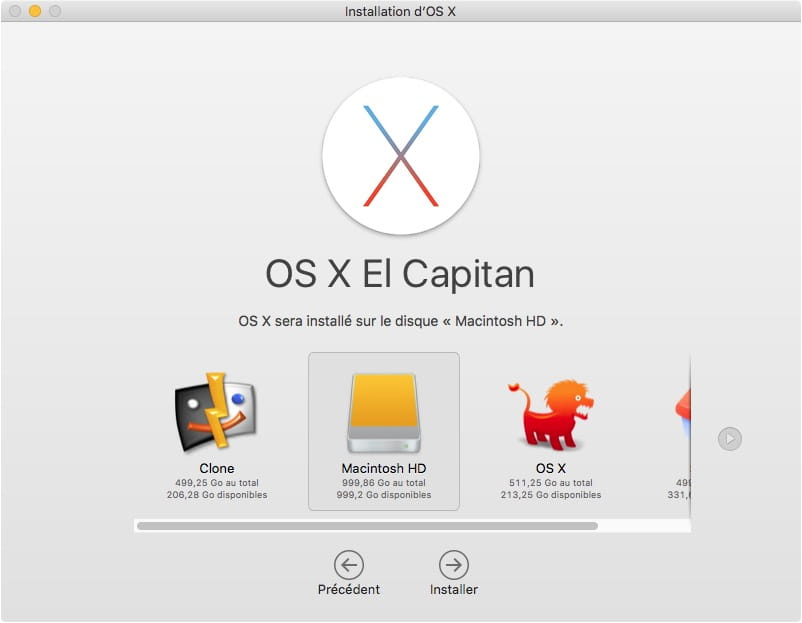Click the Précédent button label
This screenshot has width=802, height=623.
(x=349, y=589)
